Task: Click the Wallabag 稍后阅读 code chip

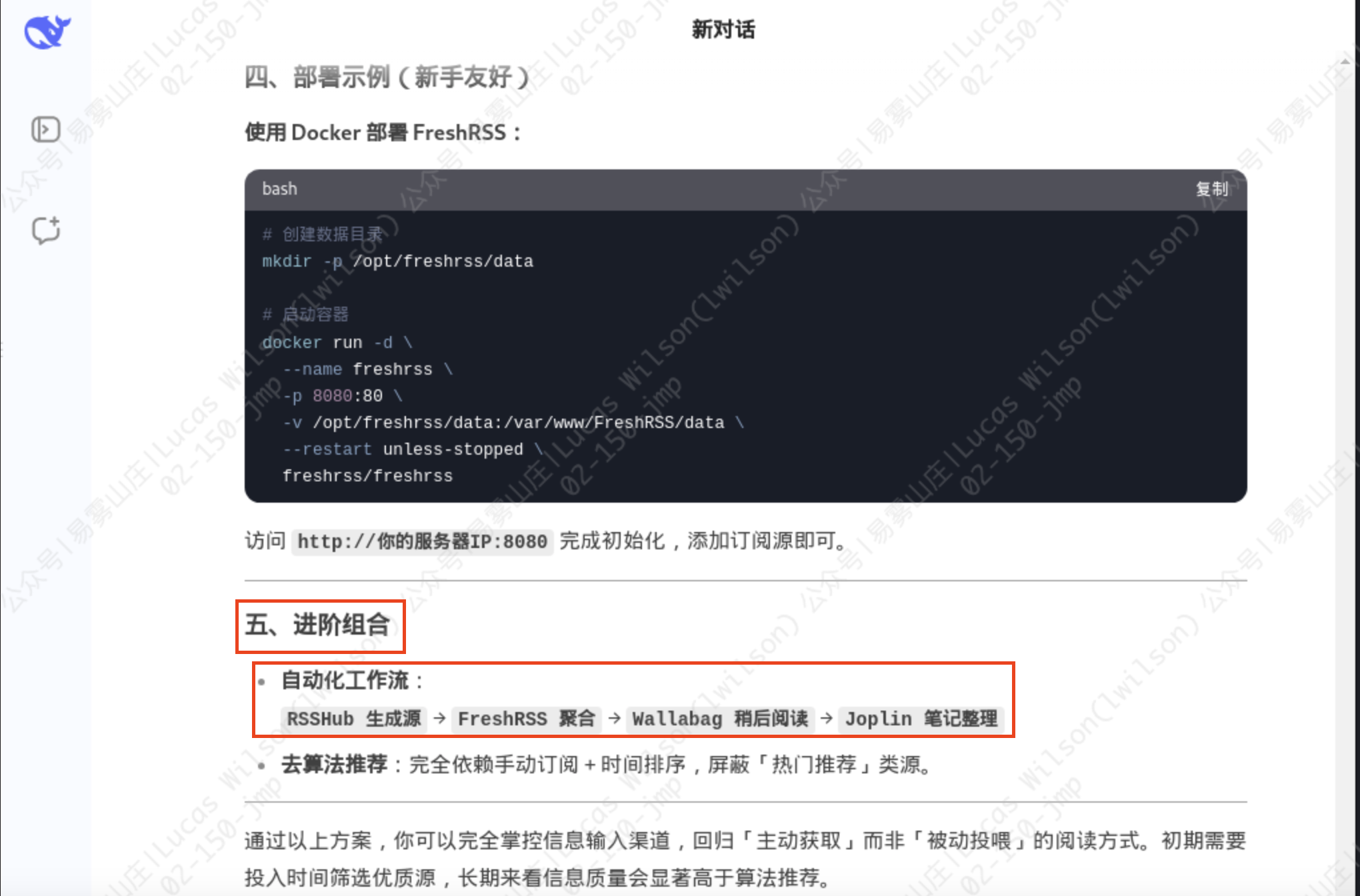Action: pos(720,719)
